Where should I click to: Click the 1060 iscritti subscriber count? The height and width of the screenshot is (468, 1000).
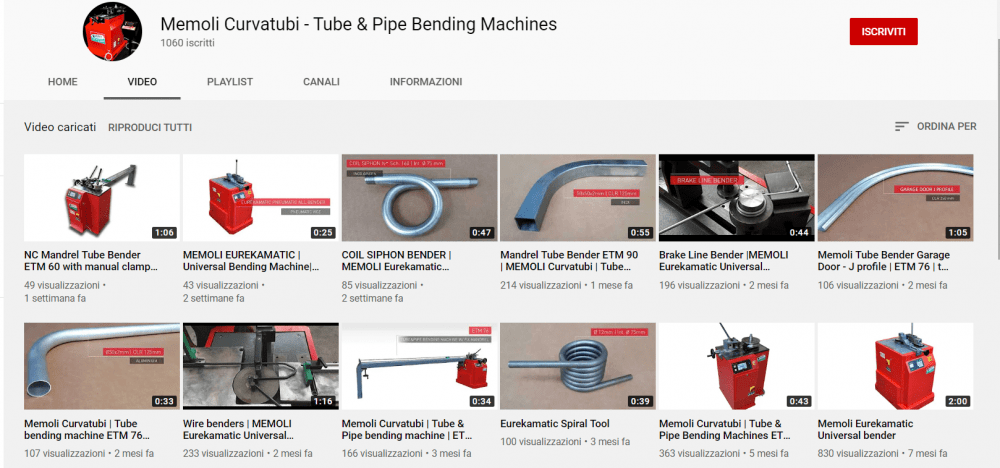click(188, 43)
